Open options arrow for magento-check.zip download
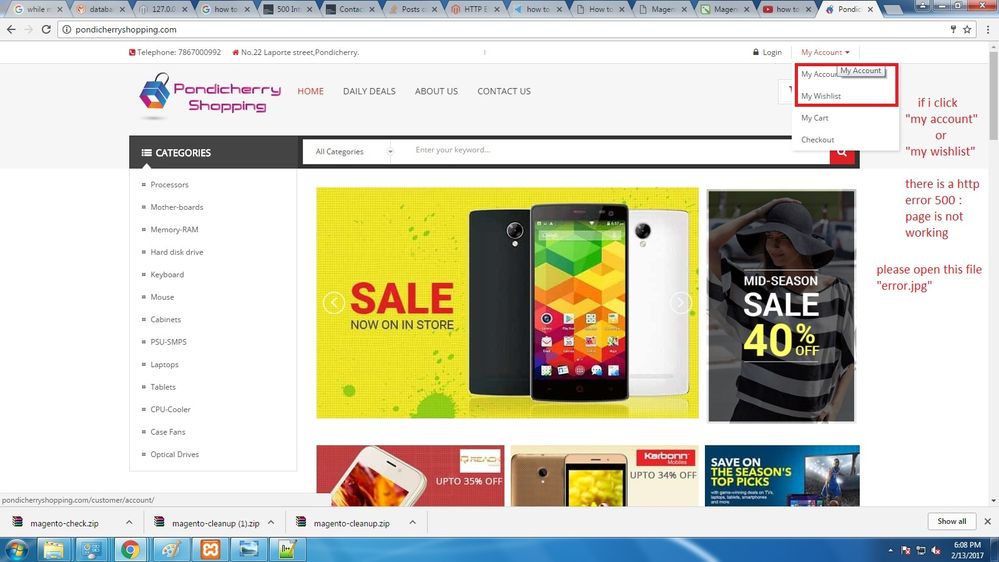The height and width of the screenshot is (562, 999). coord(129,522)
